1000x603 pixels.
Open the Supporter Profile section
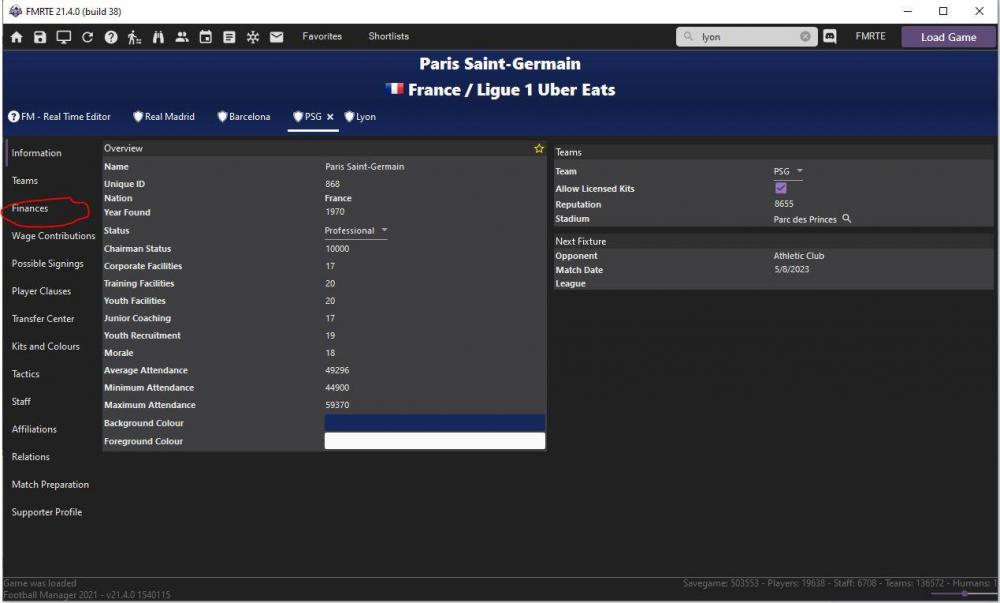click(x=47, y=512)
